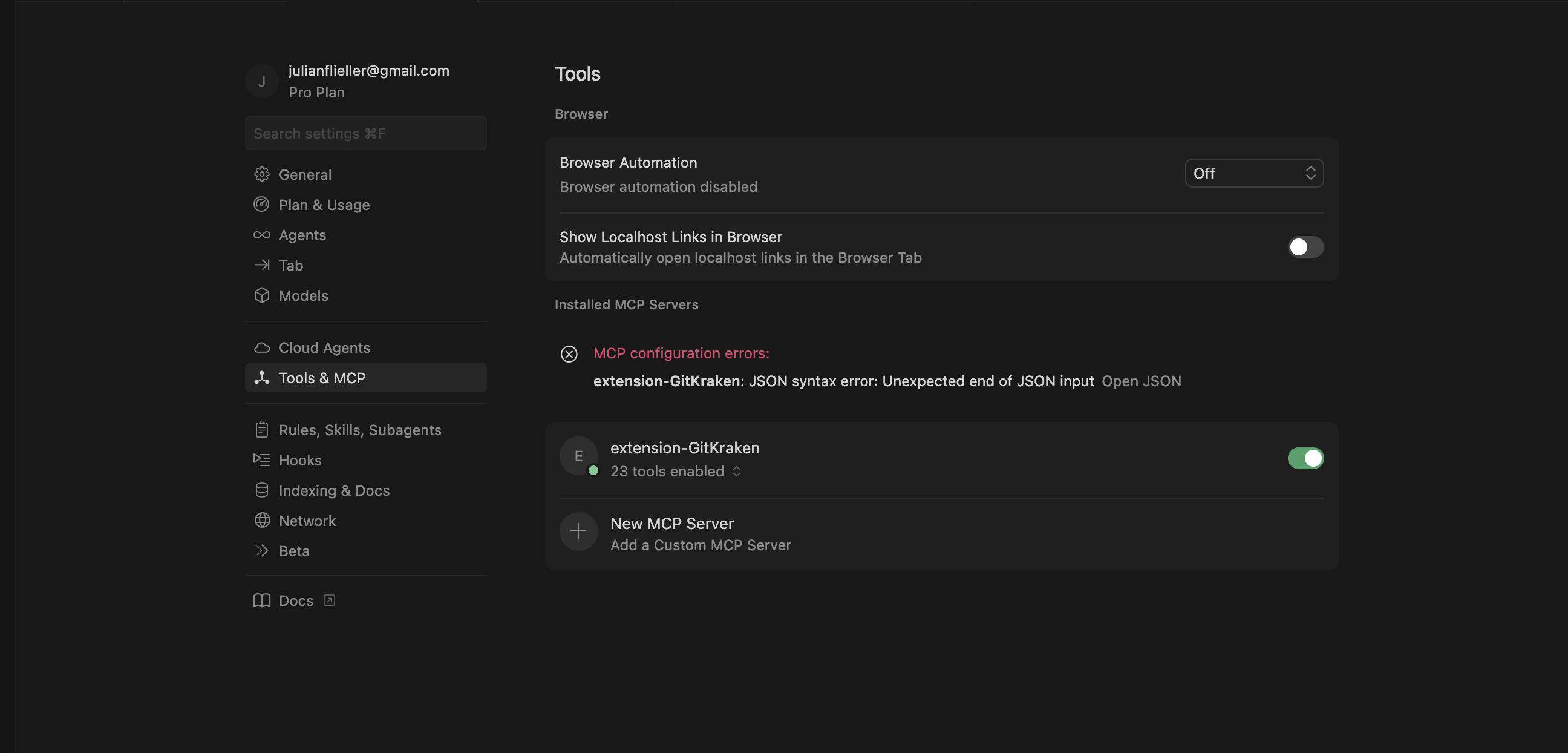The height and width of the screenshot is (753, 1568).
Task: Disable the extension-GitKraken server
Action: coord(1305,459)
